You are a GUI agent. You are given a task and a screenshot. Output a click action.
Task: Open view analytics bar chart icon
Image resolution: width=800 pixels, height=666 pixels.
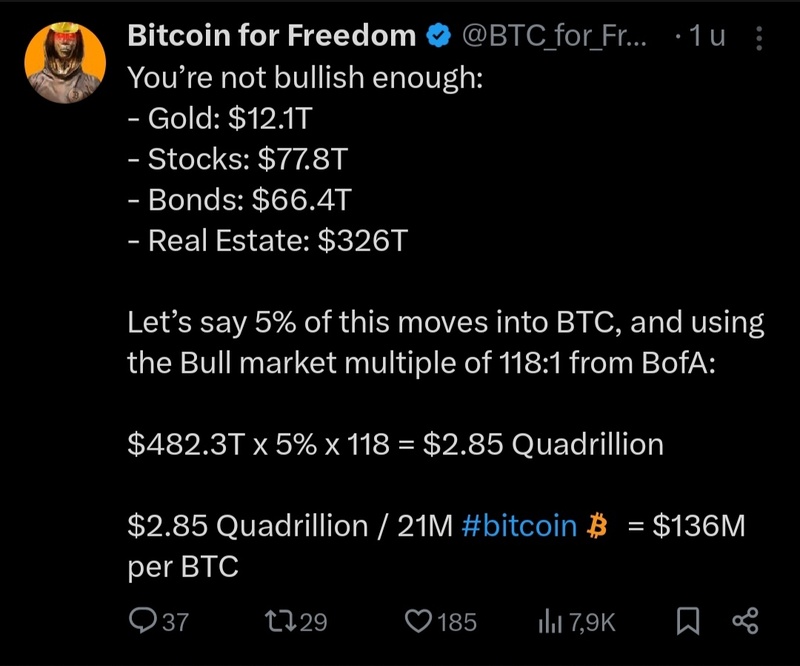(551, 622)
